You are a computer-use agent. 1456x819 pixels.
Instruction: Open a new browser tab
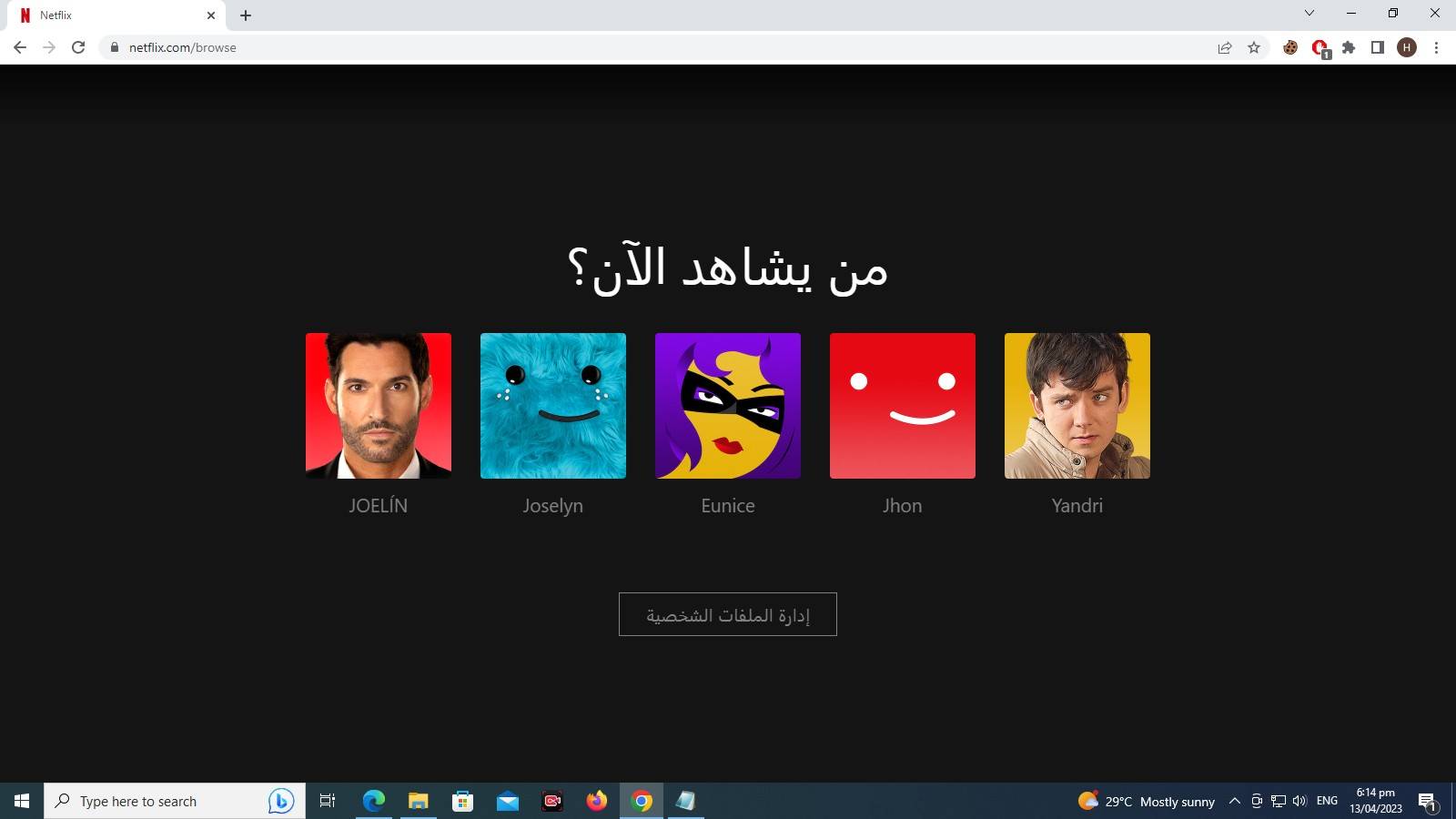(246, 15)
